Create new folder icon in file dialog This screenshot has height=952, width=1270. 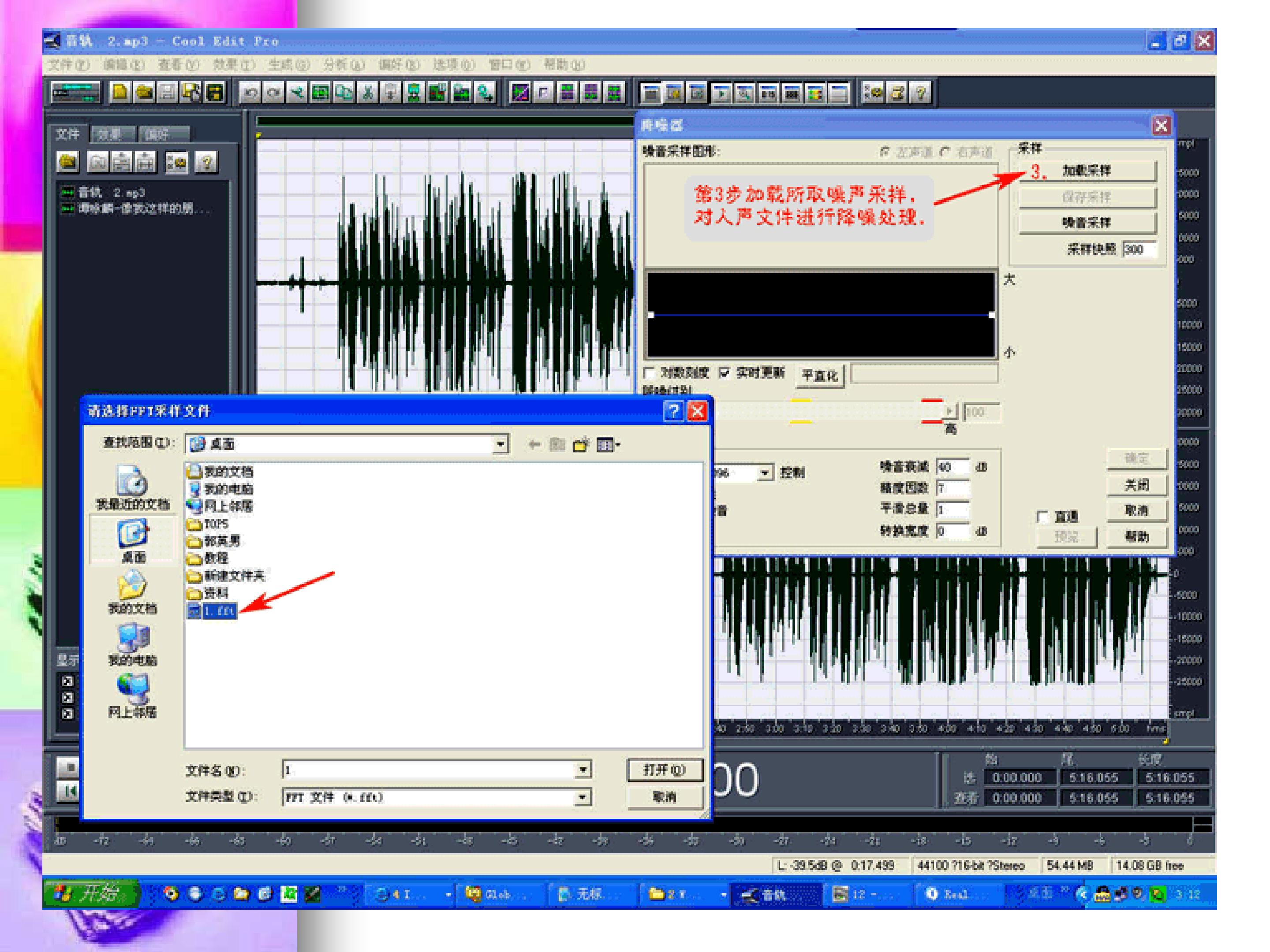[x=581, y=444]
